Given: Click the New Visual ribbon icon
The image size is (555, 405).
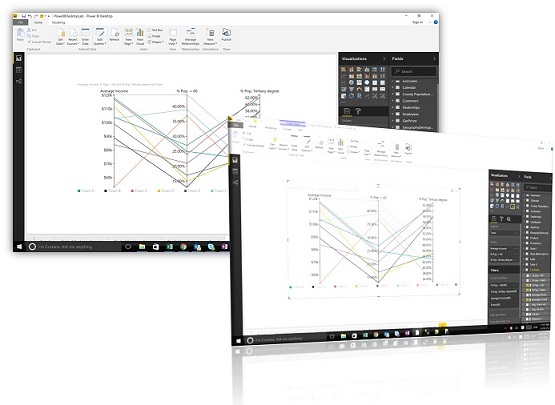Looking at the screenshot, I should (140, 37).
